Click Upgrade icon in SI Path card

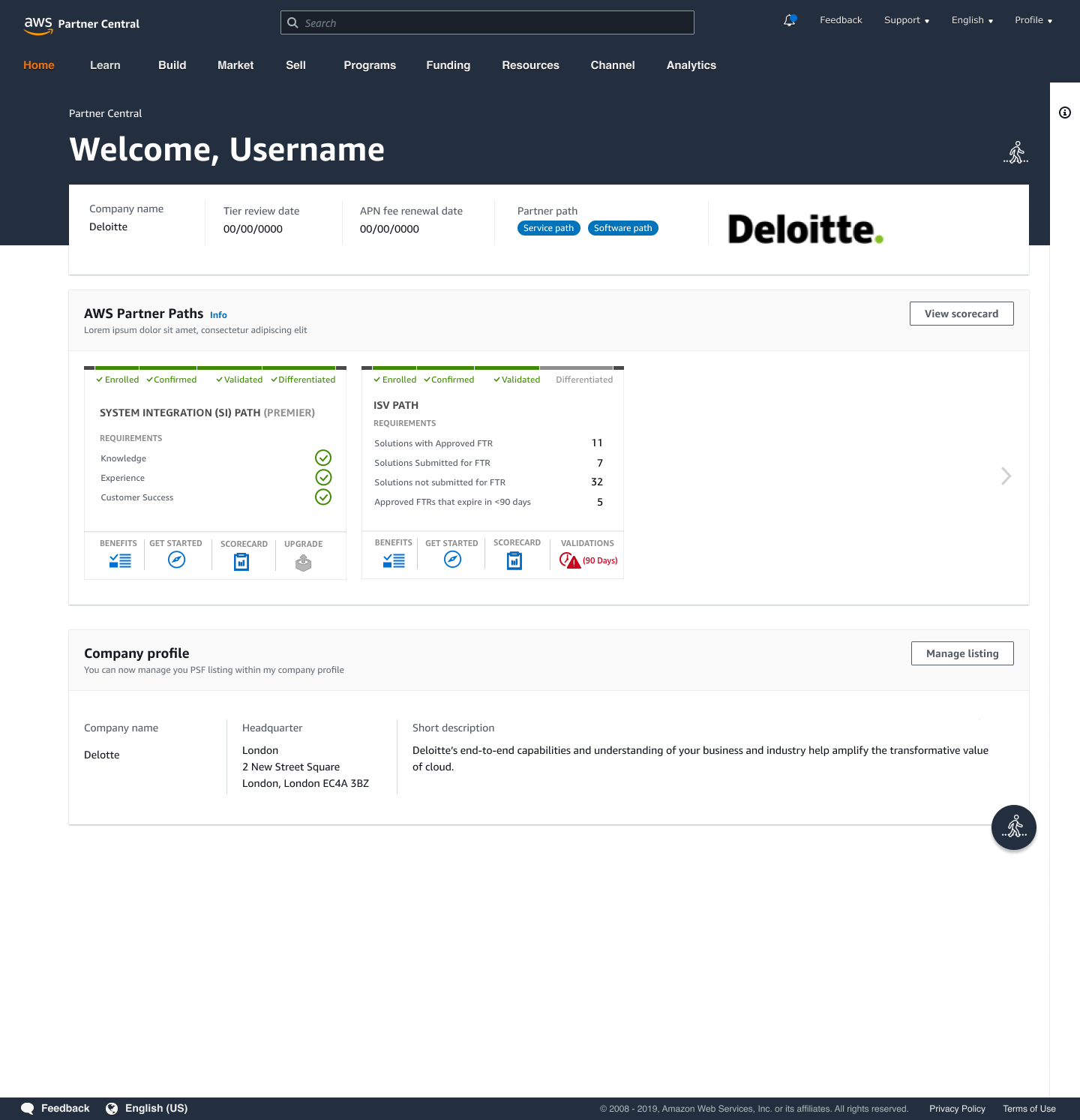click(x=303, y=563)
